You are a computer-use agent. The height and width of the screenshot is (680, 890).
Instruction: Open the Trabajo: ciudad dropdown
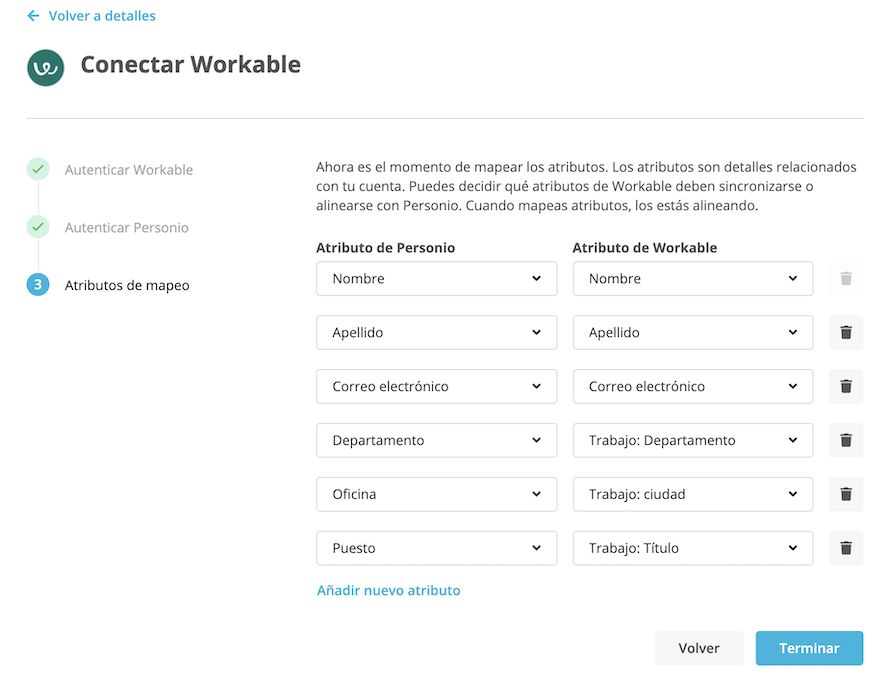(x=693, y=494)
